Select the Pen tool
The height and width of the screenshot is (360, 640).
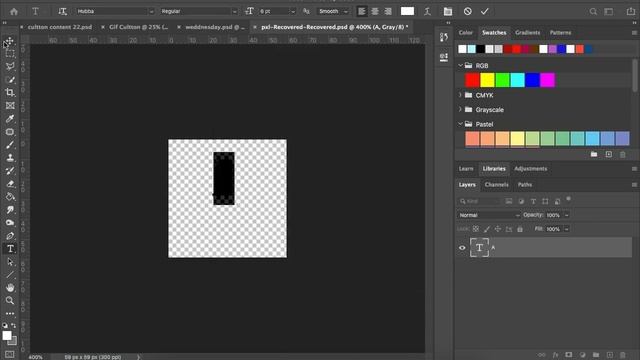[10, 236]
